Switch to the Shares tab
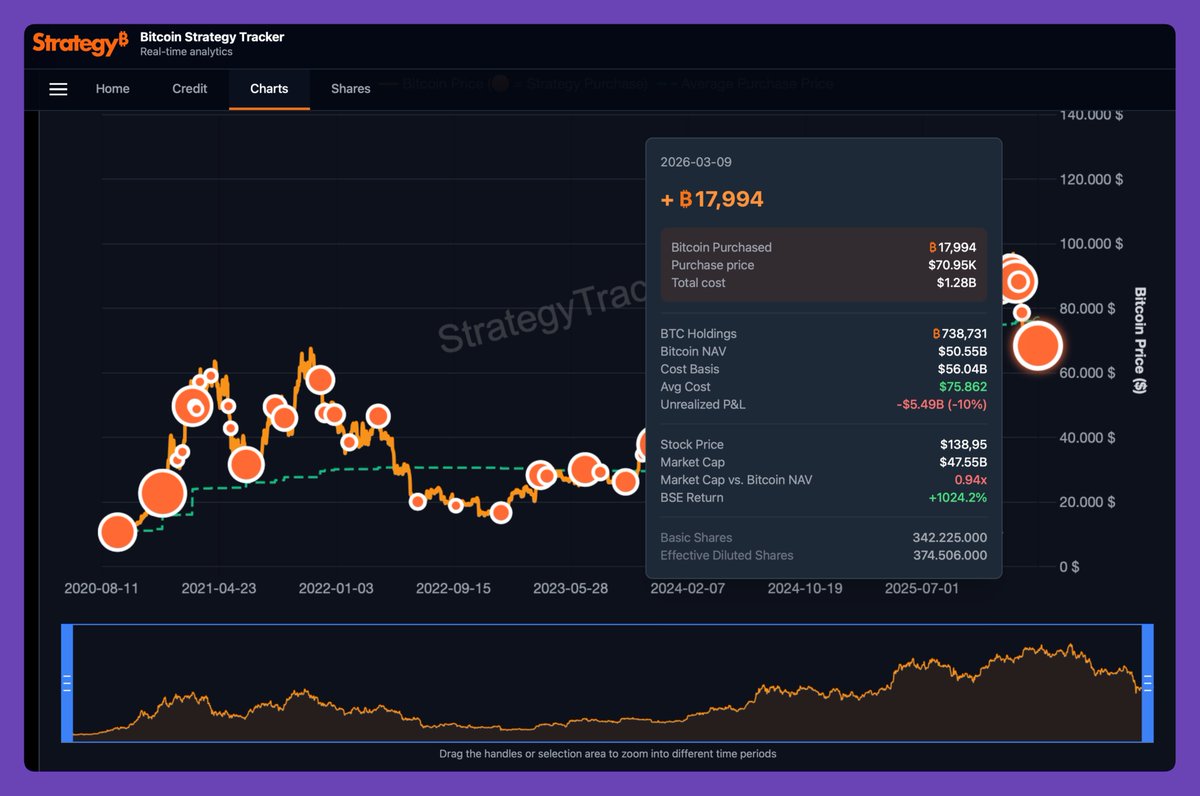The height and width of the screenshot is (796, 1200). [350, 89]
